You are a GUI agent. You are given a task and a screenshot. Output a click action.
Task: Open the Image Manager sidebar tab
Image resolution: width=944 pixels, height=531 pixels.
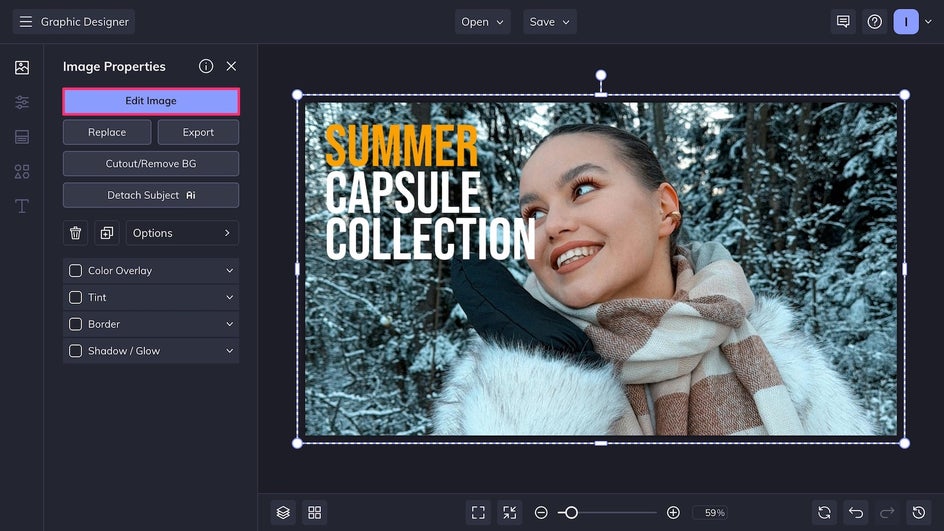(x=22, y=67)
